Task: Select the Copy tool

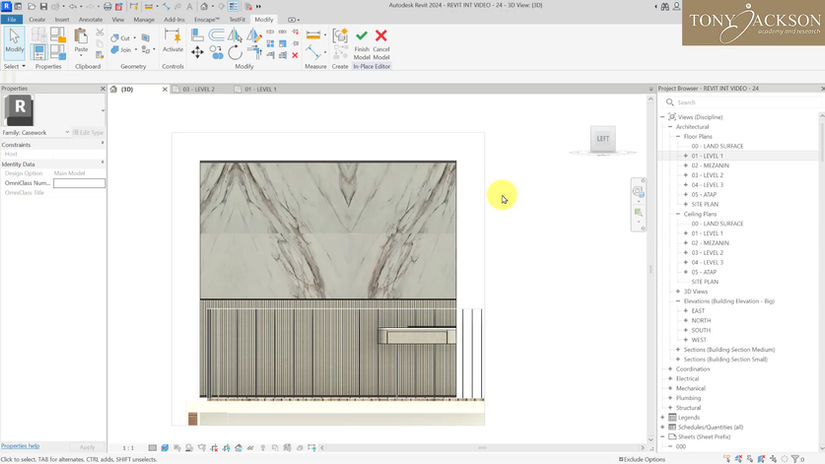Action: tap(216, 52)
